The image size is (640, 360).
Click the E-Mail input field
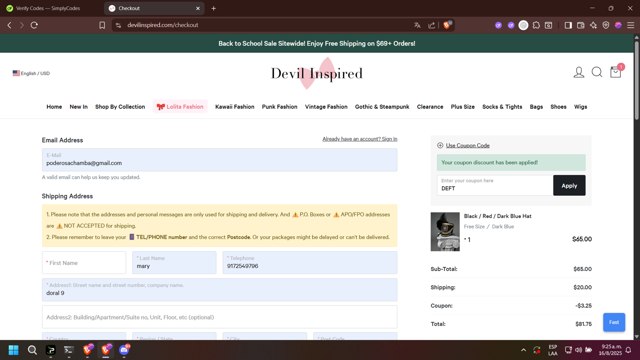click(x=220, y=160)
